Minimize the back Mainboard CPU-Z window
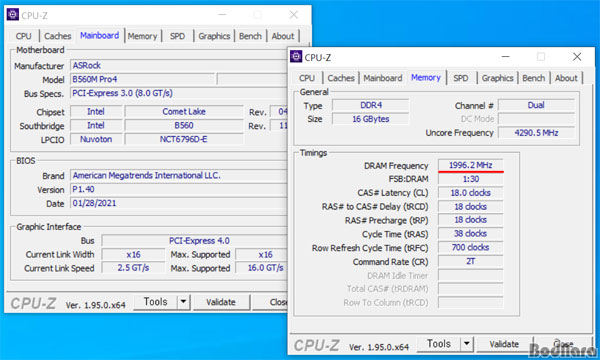Viewport: 600px width, 360px height. (222, 15)
